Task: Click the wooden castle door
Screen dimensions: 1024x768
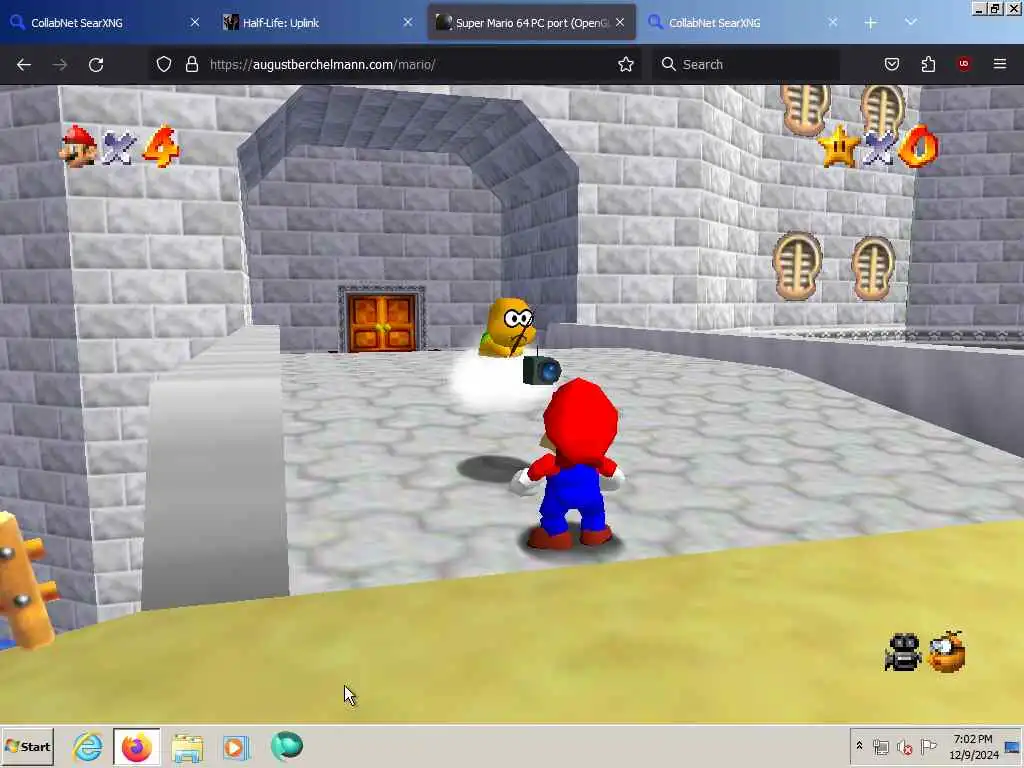Action: (x=382, y=323)
